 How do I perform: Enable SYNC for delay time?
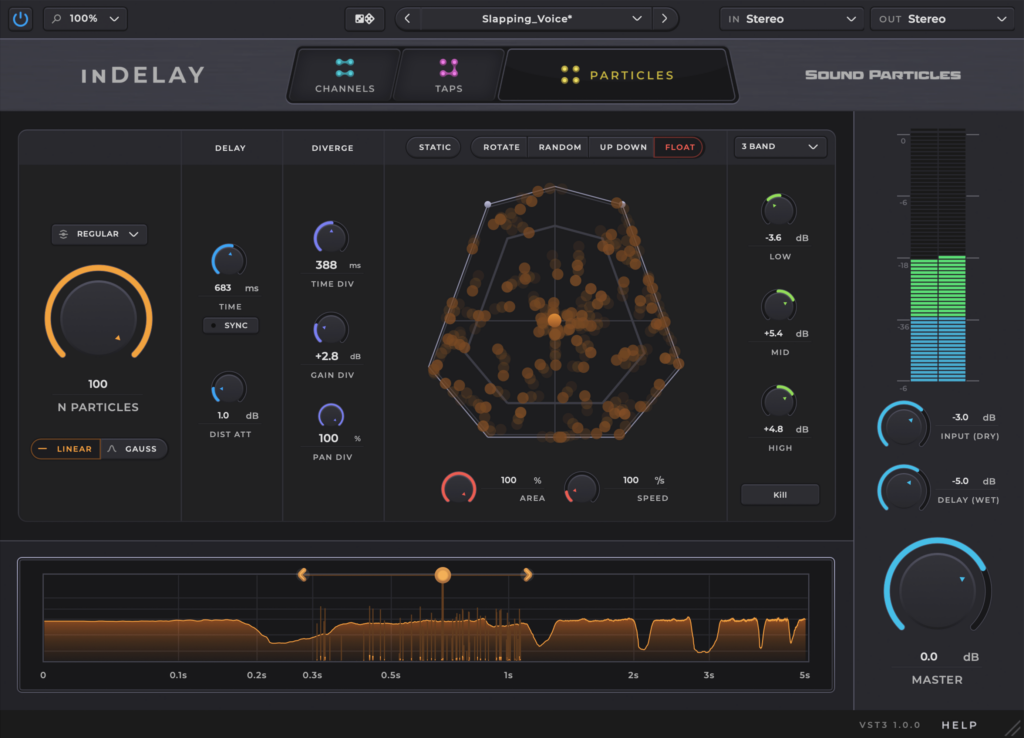pyautogui.click(x=231, y=325)
